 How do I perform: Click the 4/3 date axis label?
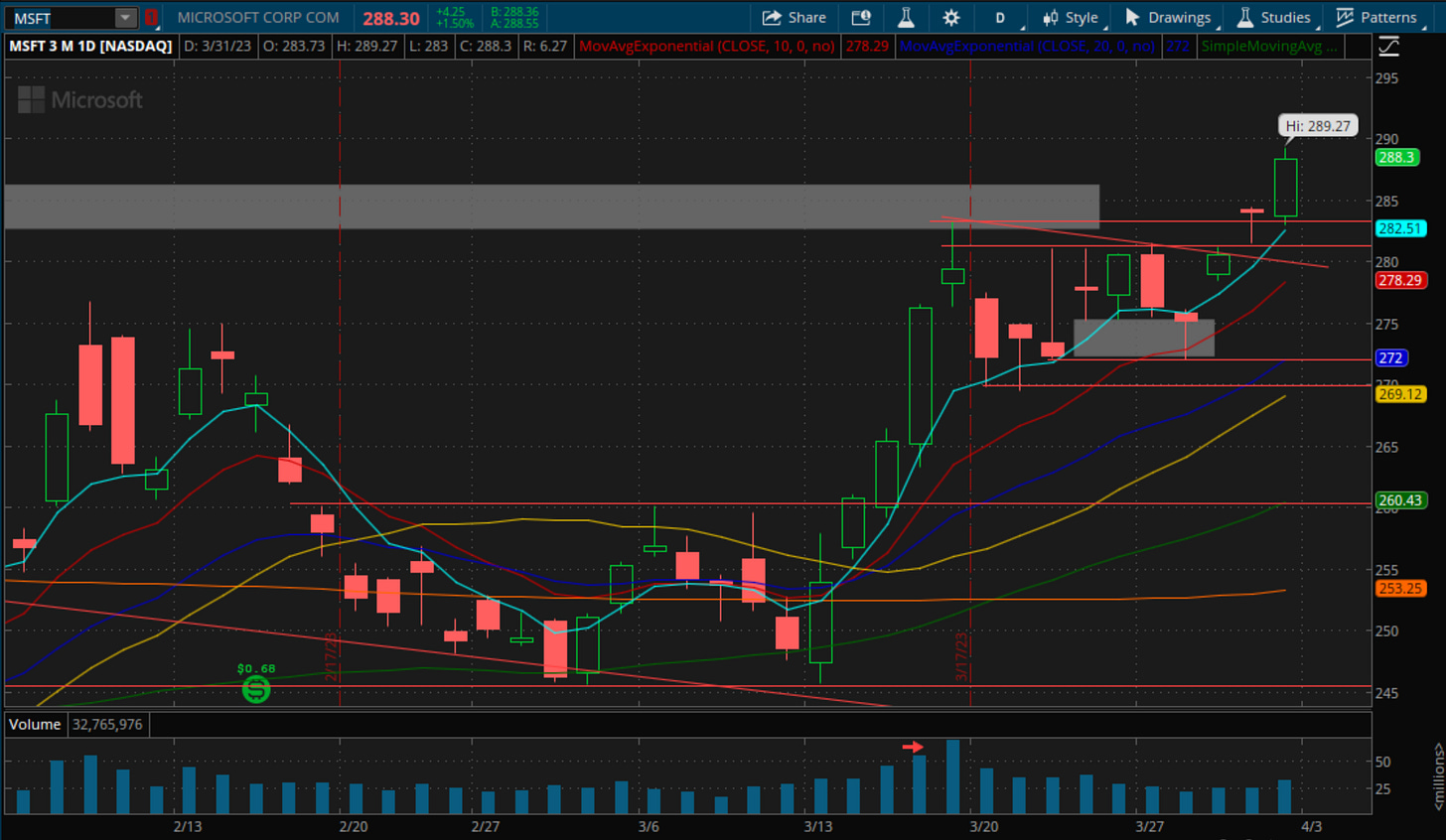1311,826
